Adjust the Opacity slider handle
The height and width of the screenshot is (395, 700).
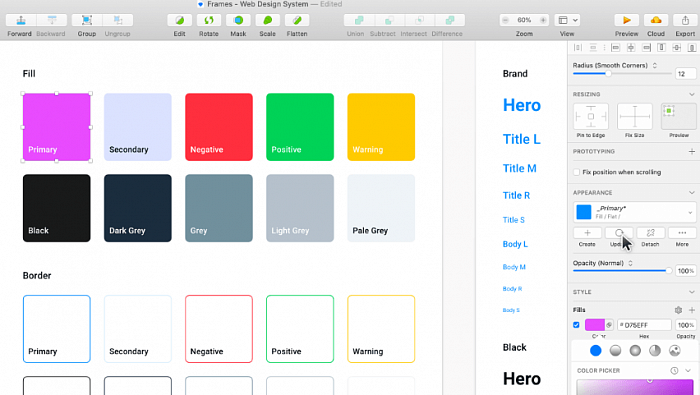[x=668, y=270]
